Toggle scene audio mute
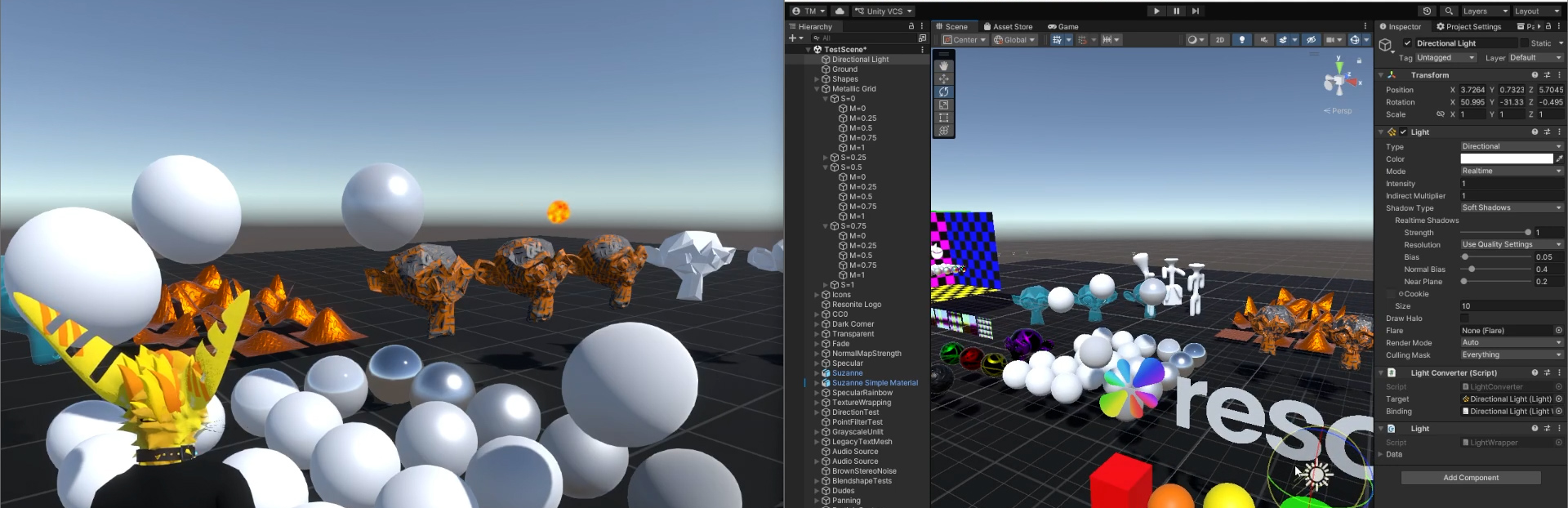This screenshot has width=1568, height=508. pos(1263,39)
